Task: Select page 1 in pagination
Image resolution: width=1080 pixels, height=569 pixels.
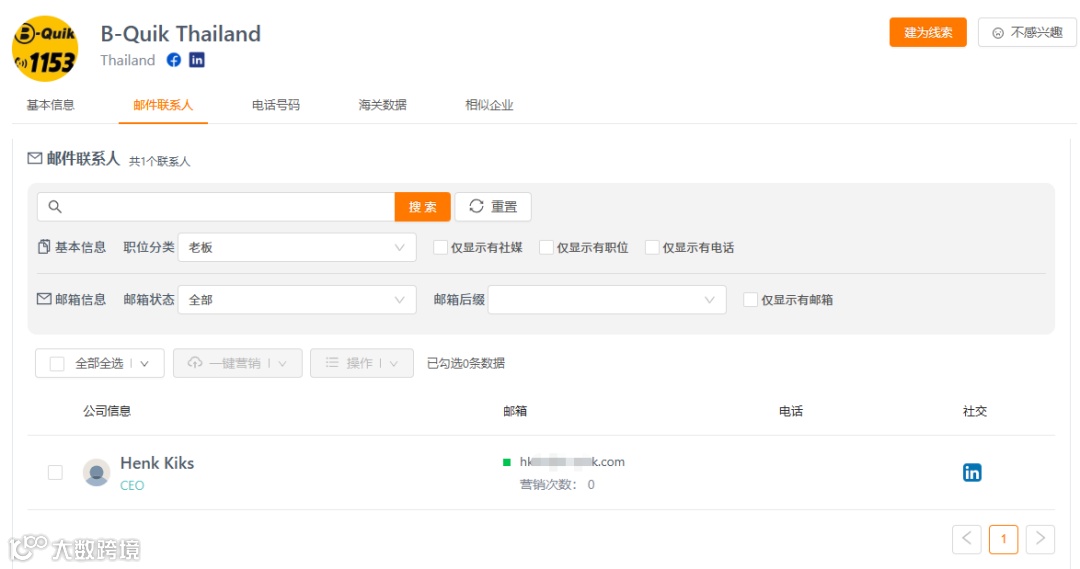Action: 1004,539
